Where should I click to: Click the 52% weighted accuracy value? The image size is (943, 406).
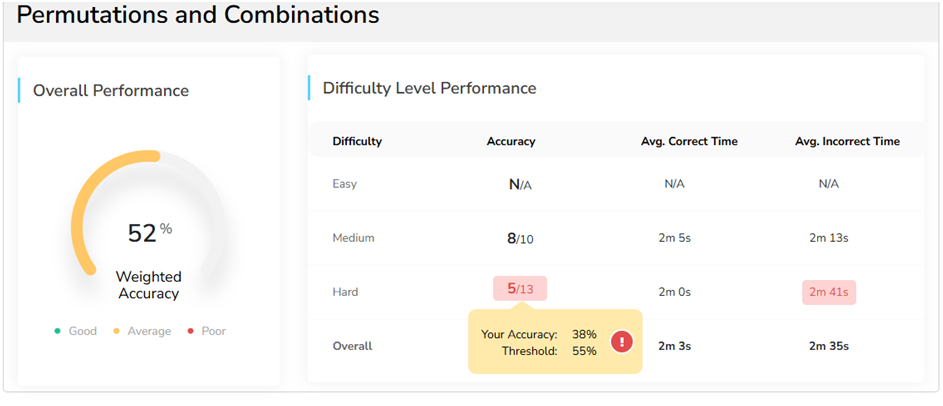pos(149,232)
